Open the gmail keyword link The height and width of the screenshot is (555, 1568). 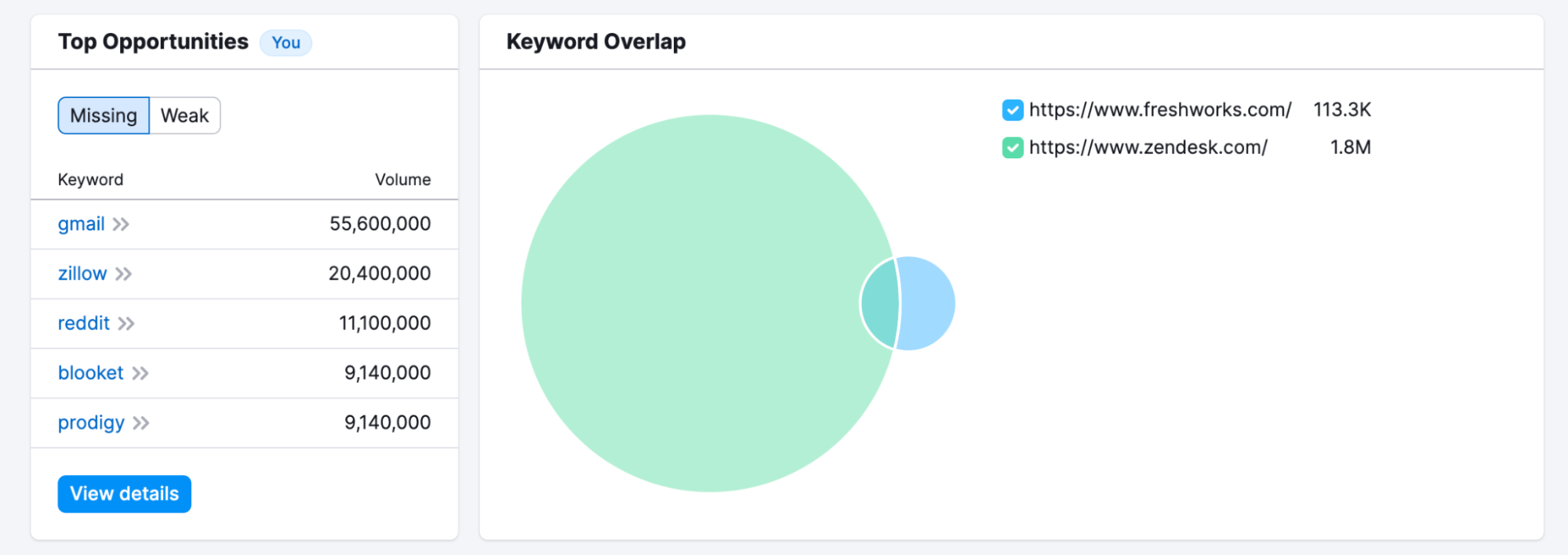(x=81, y=224)
